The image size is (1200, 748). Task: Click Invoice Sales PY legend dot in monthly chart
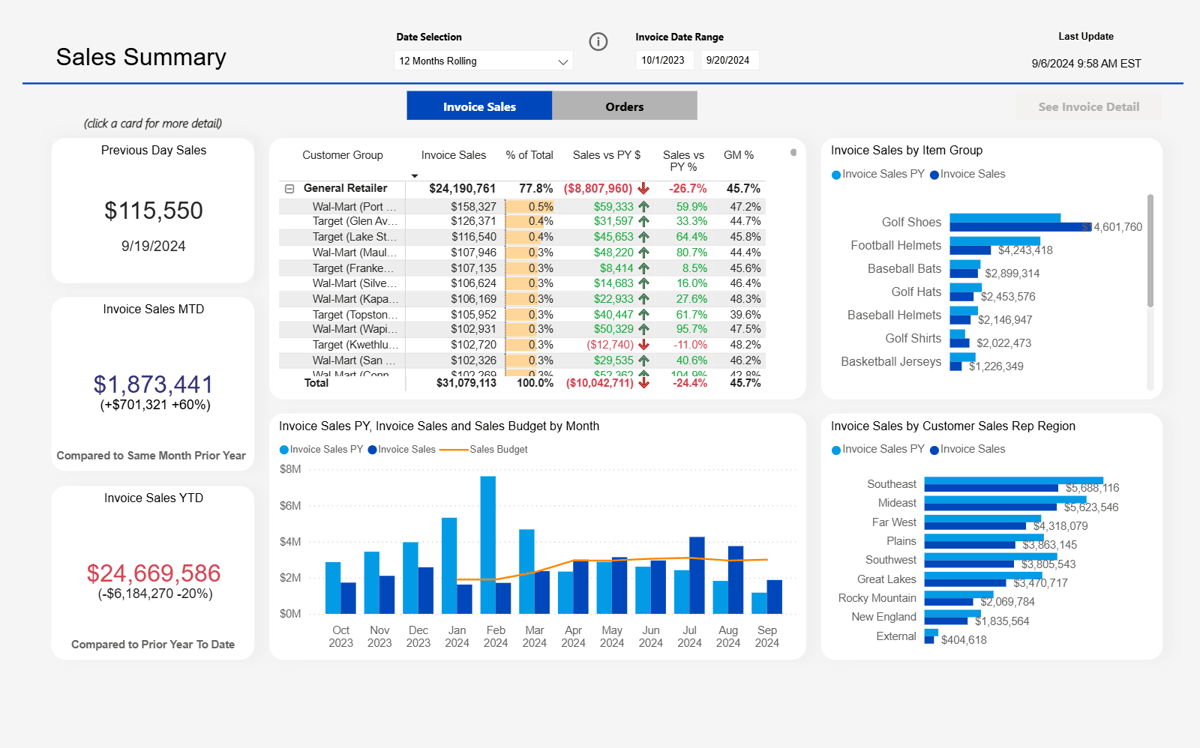(x=284, y=450)
